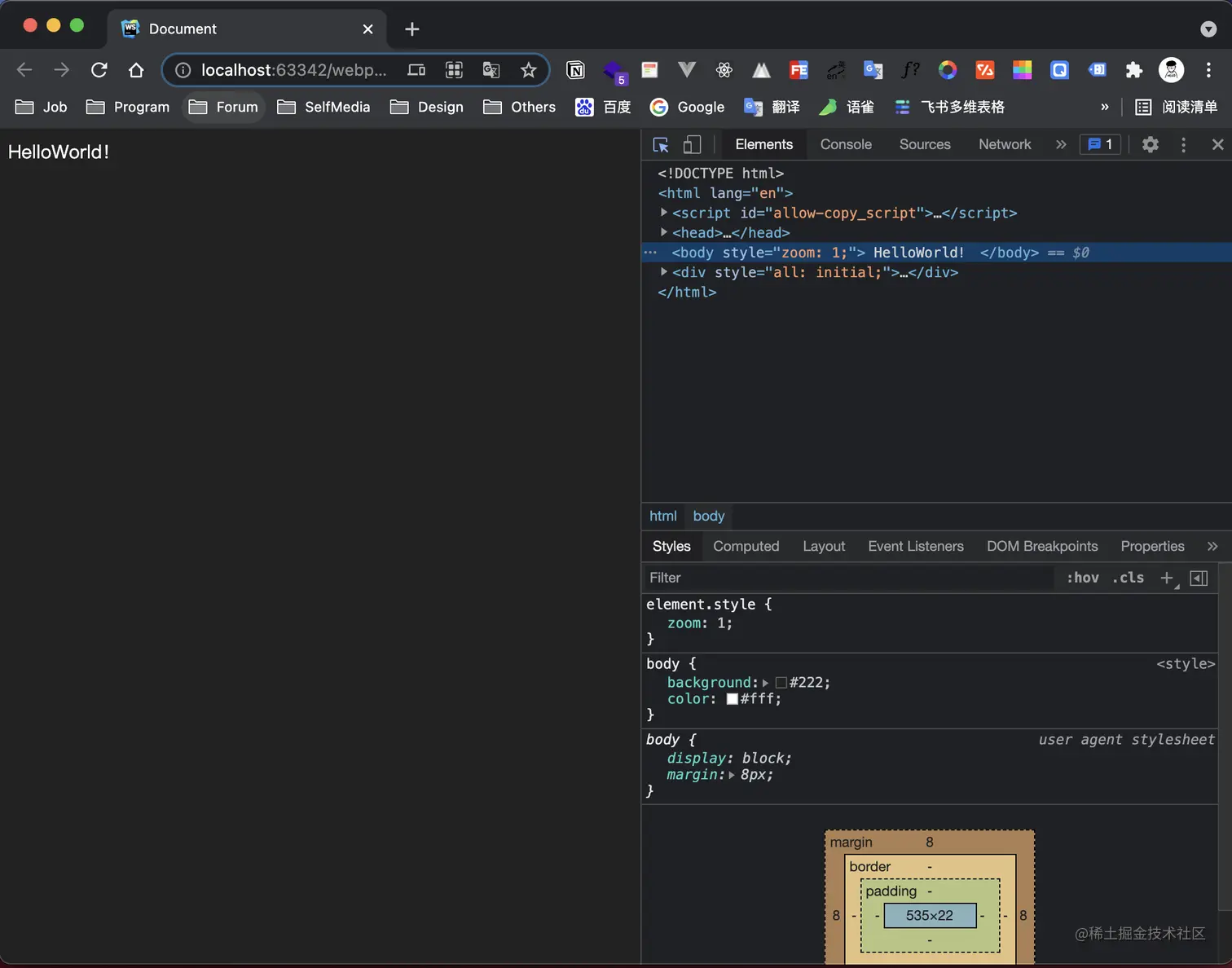Viewport: 1232px width, 968px height.
Task: Open the Extensions puzzle-piece menu
Action: coord(1134,70)
